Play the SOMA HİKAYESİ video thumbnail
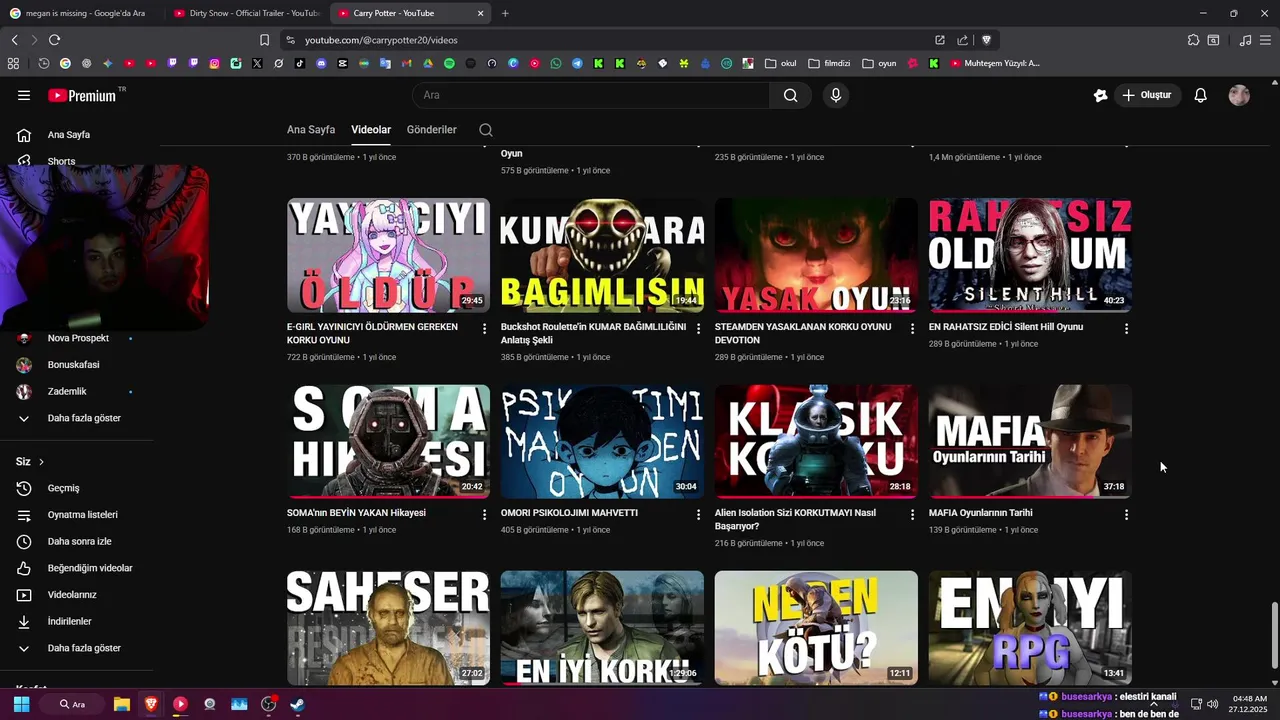Image resolution: width=1280 pixels, height=720 pixels. [x=388, y=441]
